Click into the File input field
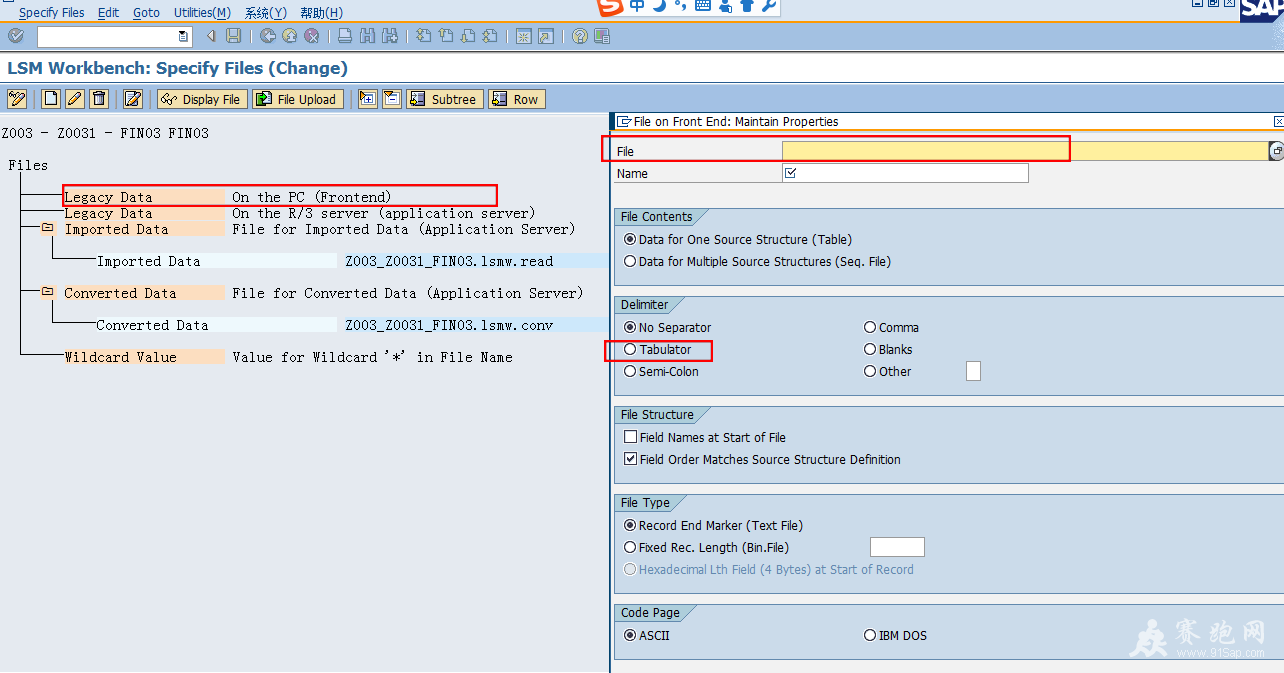Viewport: 1284px width, 673px height. [x=1024, y=151]
